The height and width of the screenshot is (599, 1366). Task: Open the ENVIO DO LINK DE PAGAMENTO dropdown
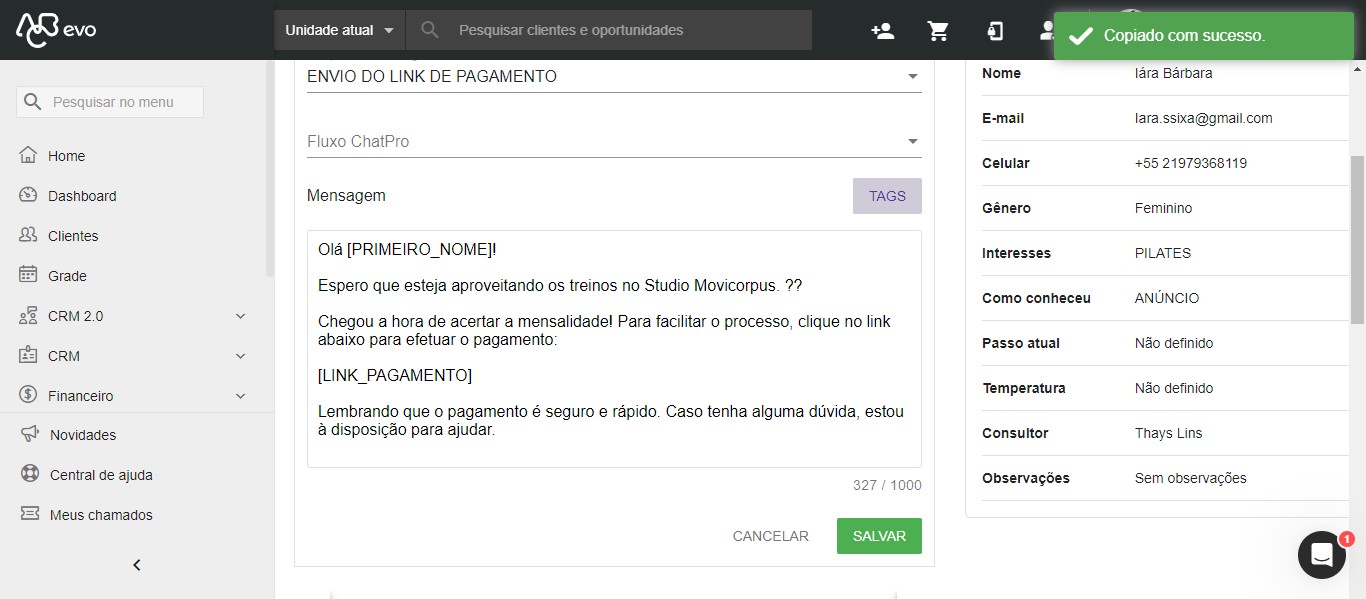click(614, 76)
